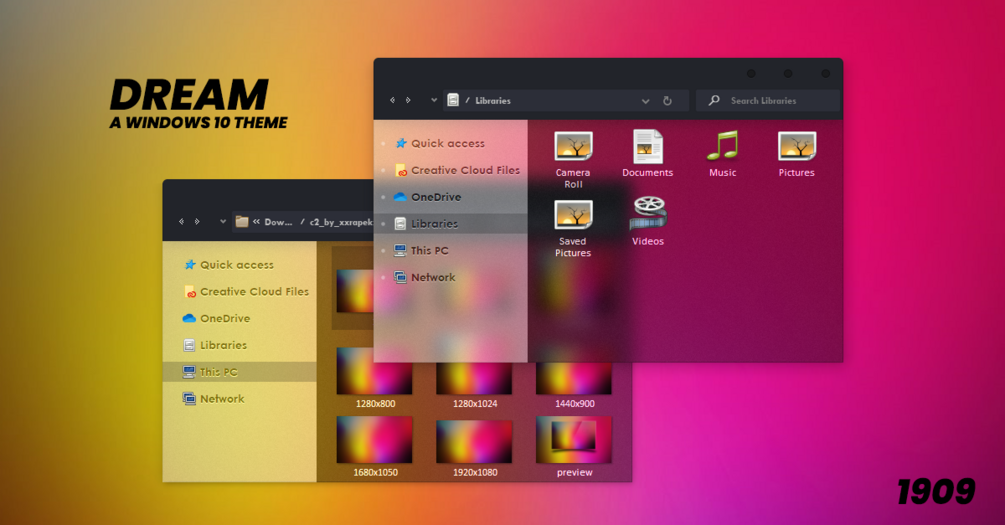The height and width of the screenshot is (525, 1005).
Task: Select Libraries in back window sidebar
Action: [240, 345]
